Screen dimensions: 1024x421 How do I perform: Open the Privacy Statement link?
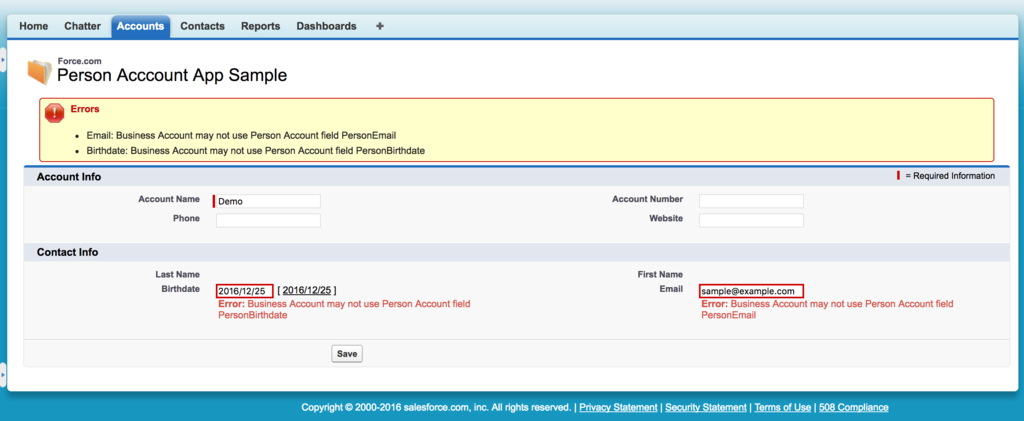[618, 407]
